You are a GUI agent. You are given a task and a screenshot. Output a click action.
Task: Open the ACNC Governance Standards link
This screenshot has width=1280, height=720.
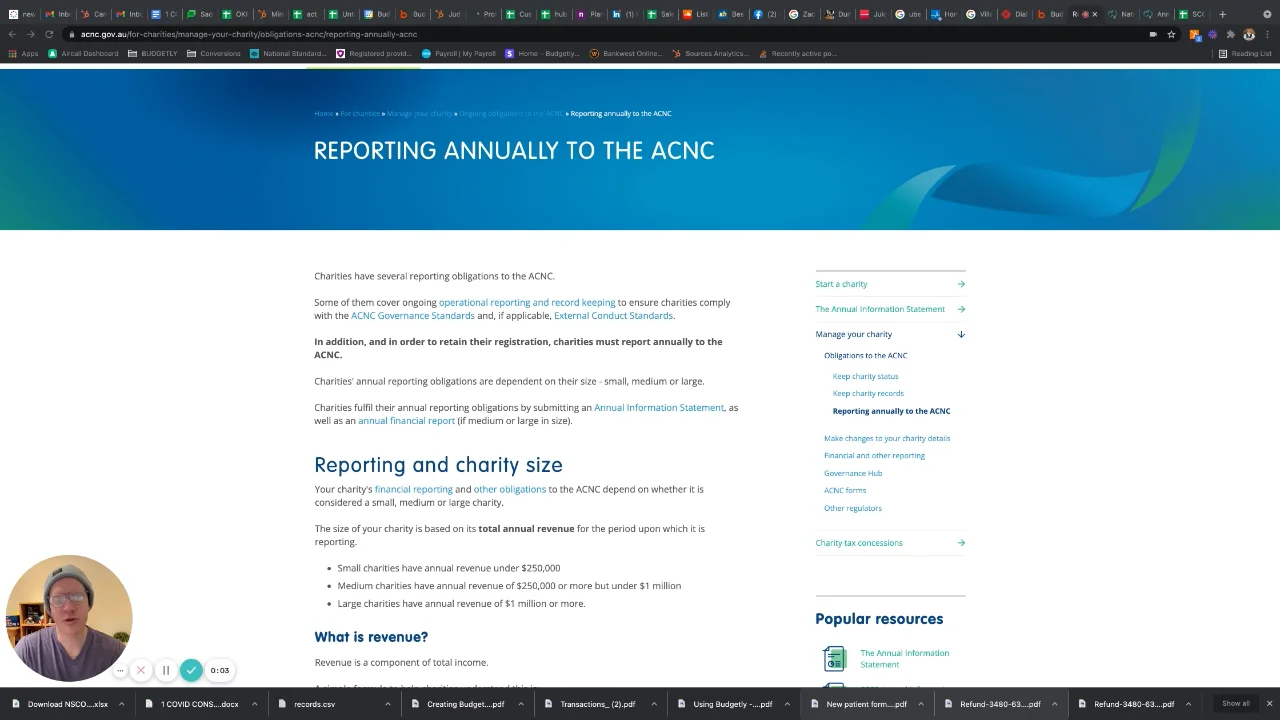coord(413,316)
